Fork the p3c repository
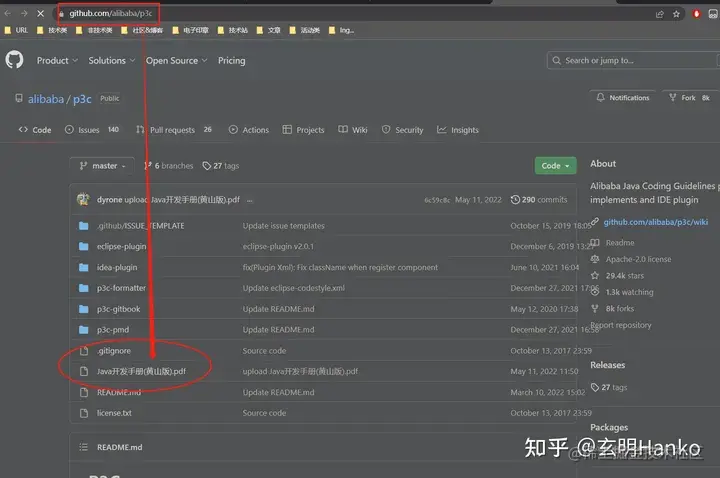Screen dimensions: 720x478 tap(689, 98)
